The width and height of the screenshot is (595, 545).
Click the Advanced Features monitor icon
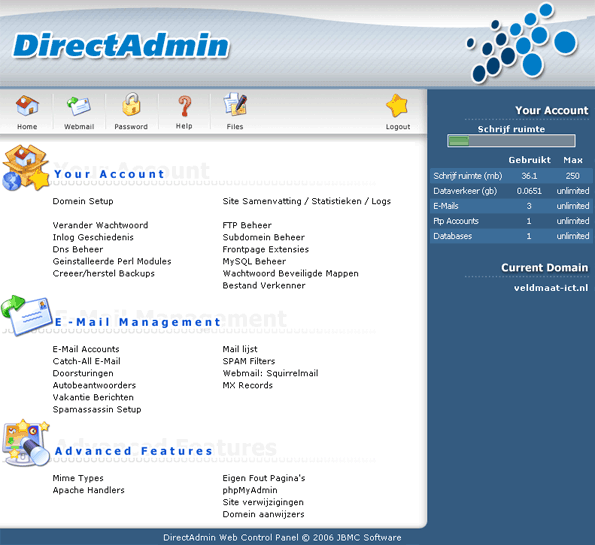point(26,443)
